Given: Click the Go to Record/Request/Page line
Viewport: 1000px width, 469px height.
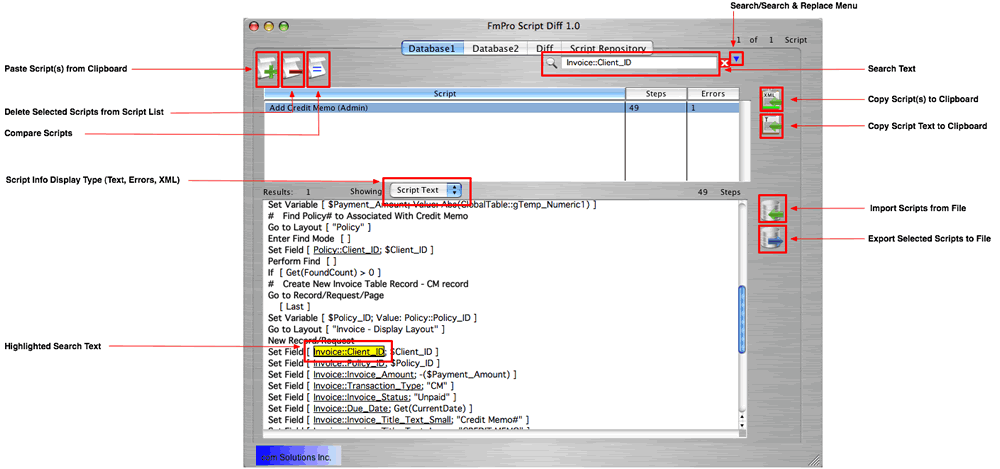Looking at the screenshot, I should click(326, 295).
